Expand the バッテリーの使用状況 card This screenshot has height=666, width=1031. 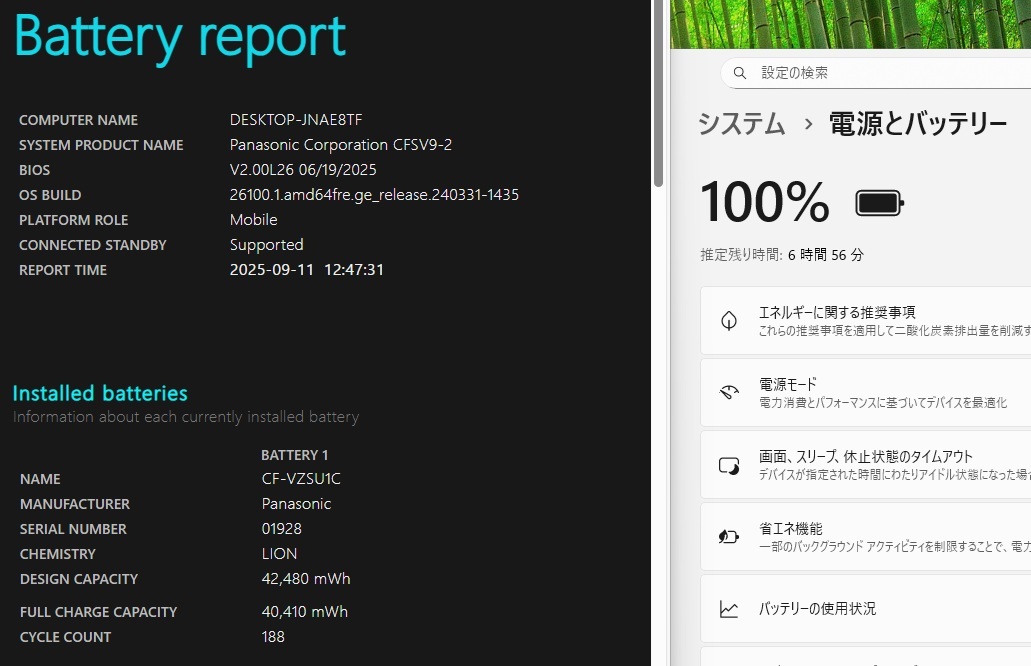point(866,609)
